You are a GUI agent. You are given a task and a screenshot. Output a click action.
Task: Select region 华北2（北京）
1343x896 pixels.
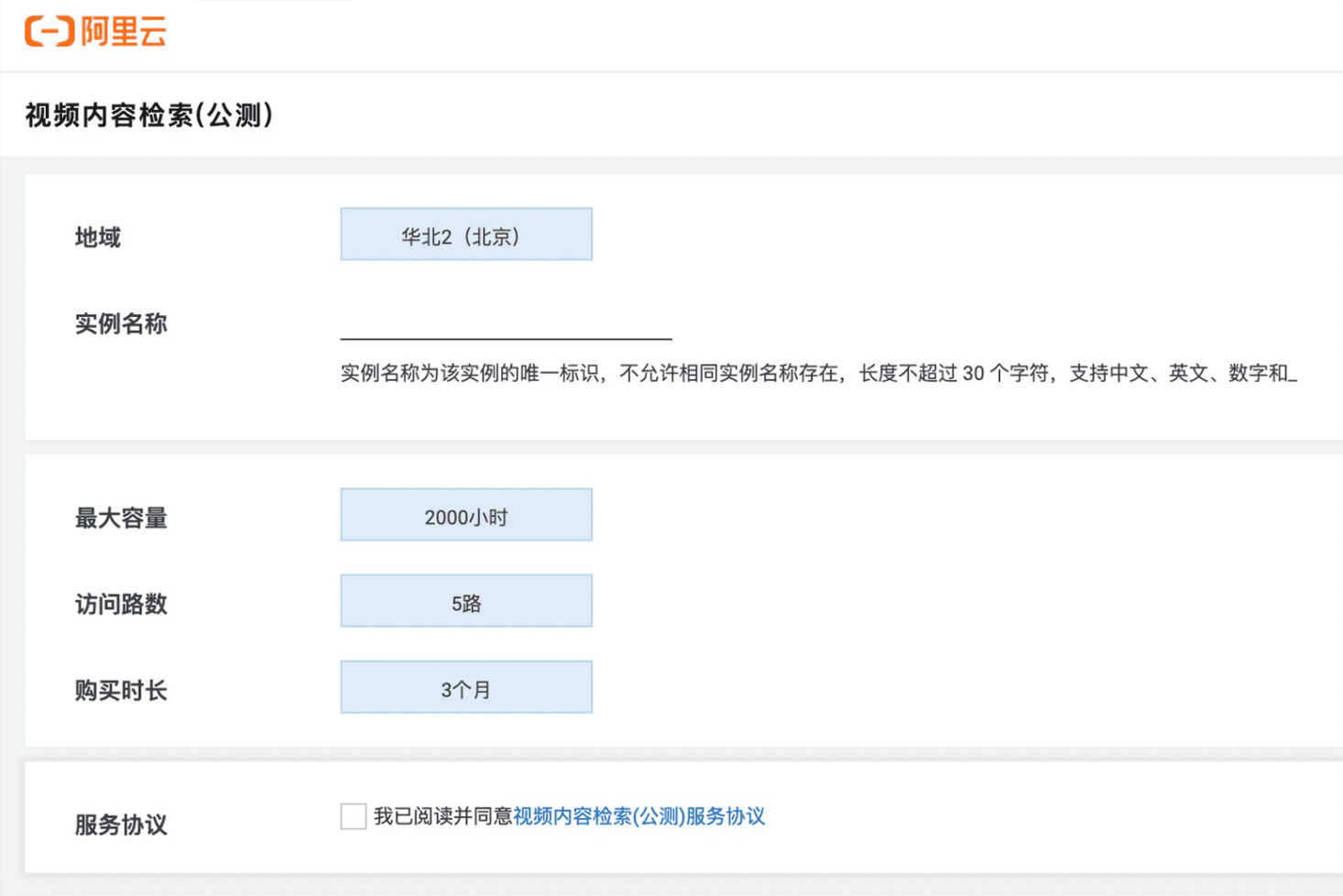click(x=466, y=235)
